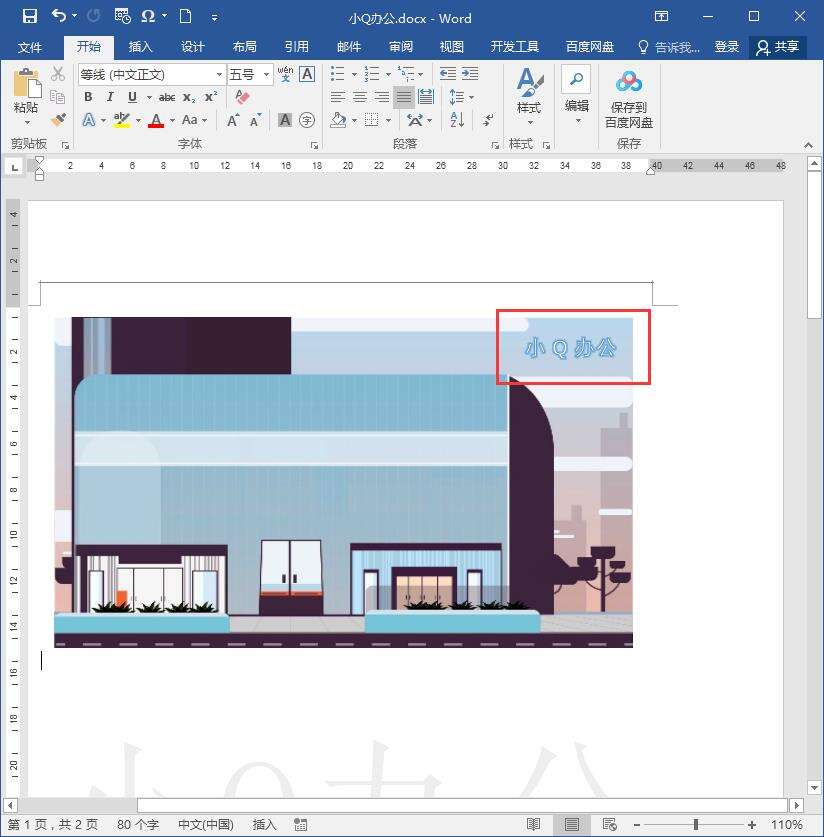Toggle italic formatting

(110, 97)
